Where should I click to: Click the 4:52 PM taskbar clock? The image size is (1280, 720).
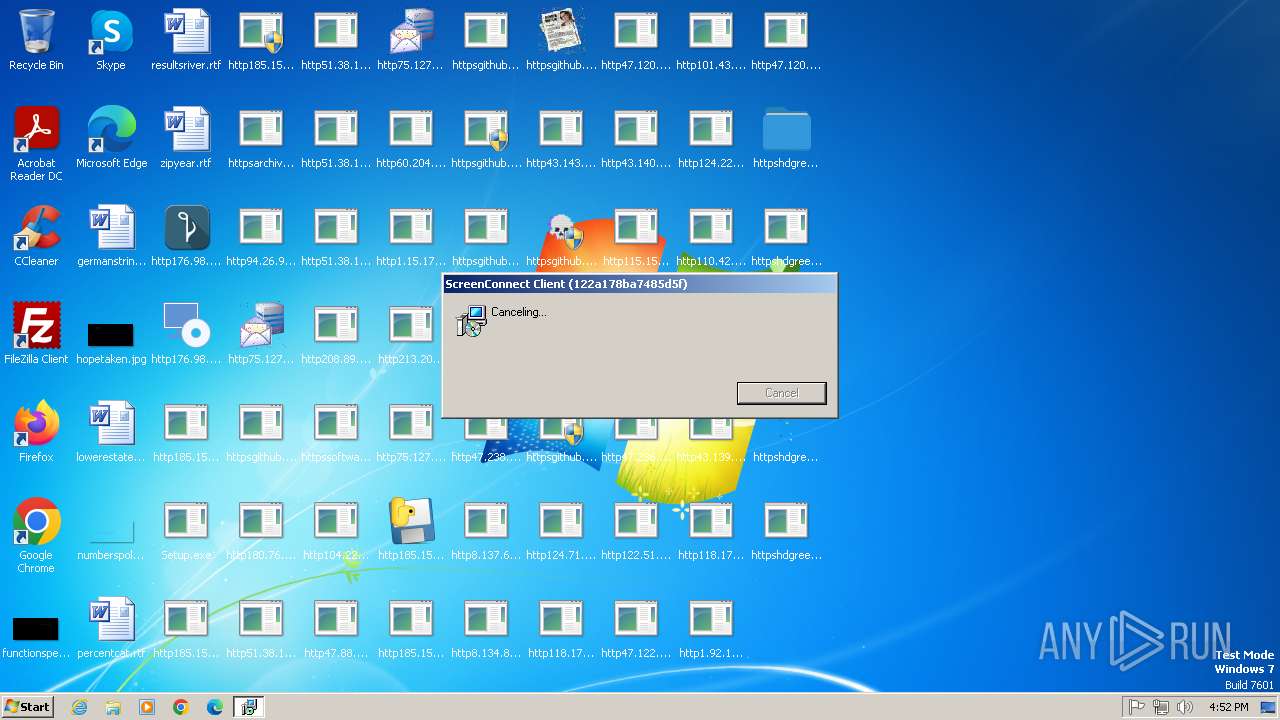(1228, 707)
